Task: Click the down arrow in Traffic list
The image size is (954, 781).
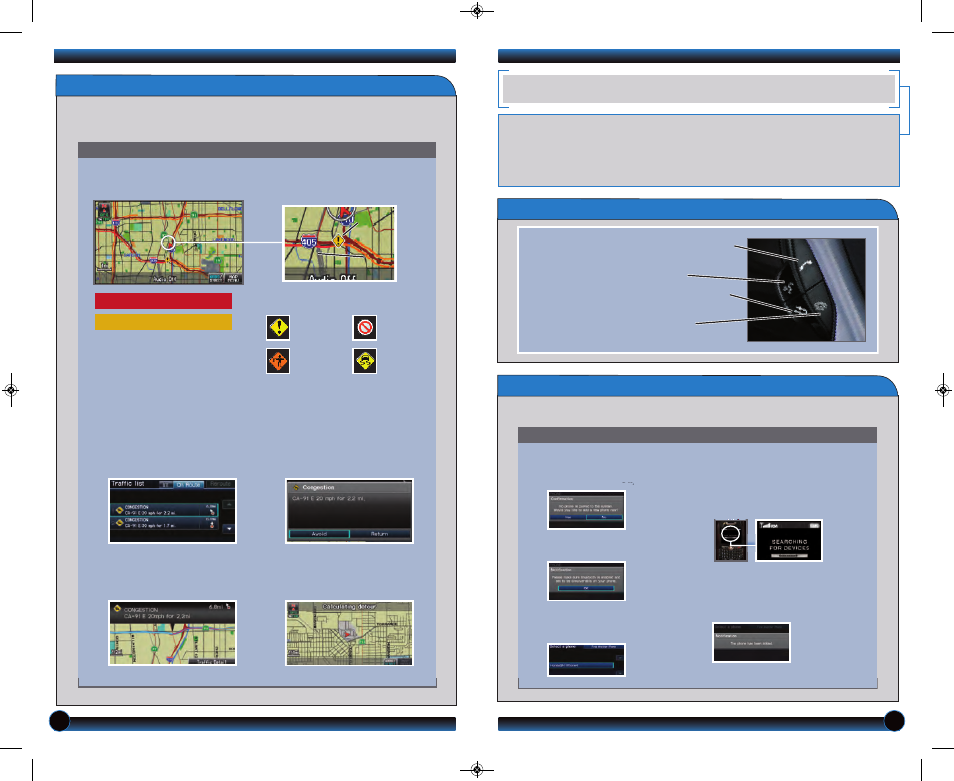Action: tap(229, 529)
